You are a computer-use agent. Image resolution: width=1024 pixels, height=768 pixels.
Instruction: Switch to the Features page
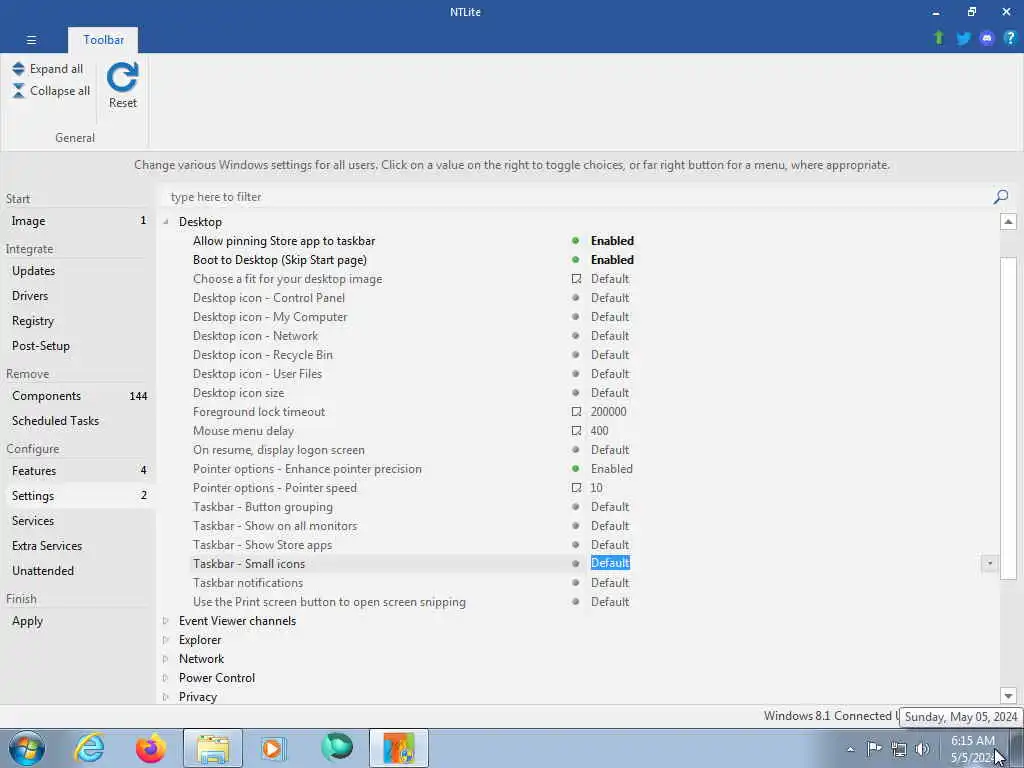click(78, 470)
